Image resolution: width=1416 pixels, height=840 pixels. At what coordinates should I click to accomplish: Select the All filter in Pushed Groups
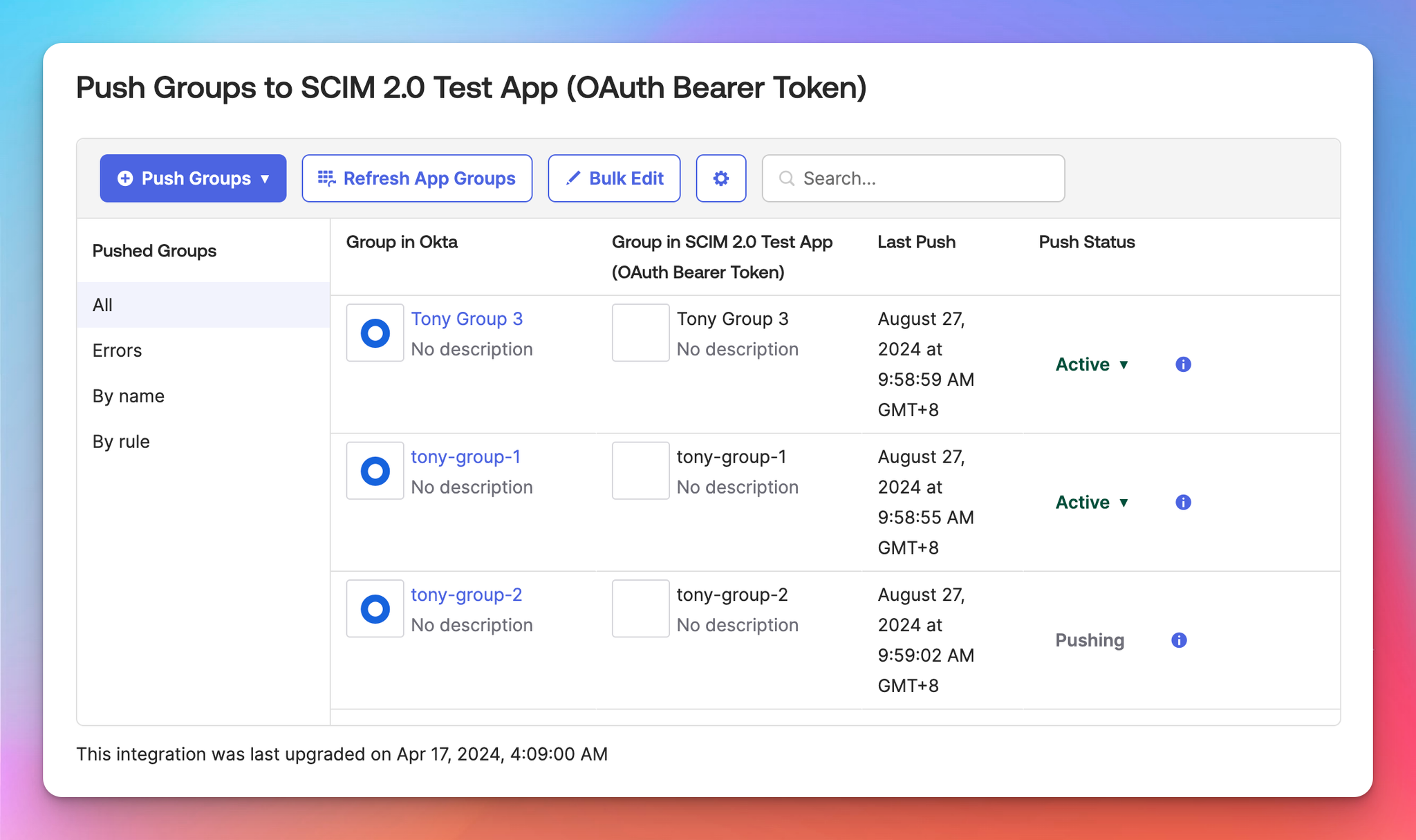coord(203,305)
